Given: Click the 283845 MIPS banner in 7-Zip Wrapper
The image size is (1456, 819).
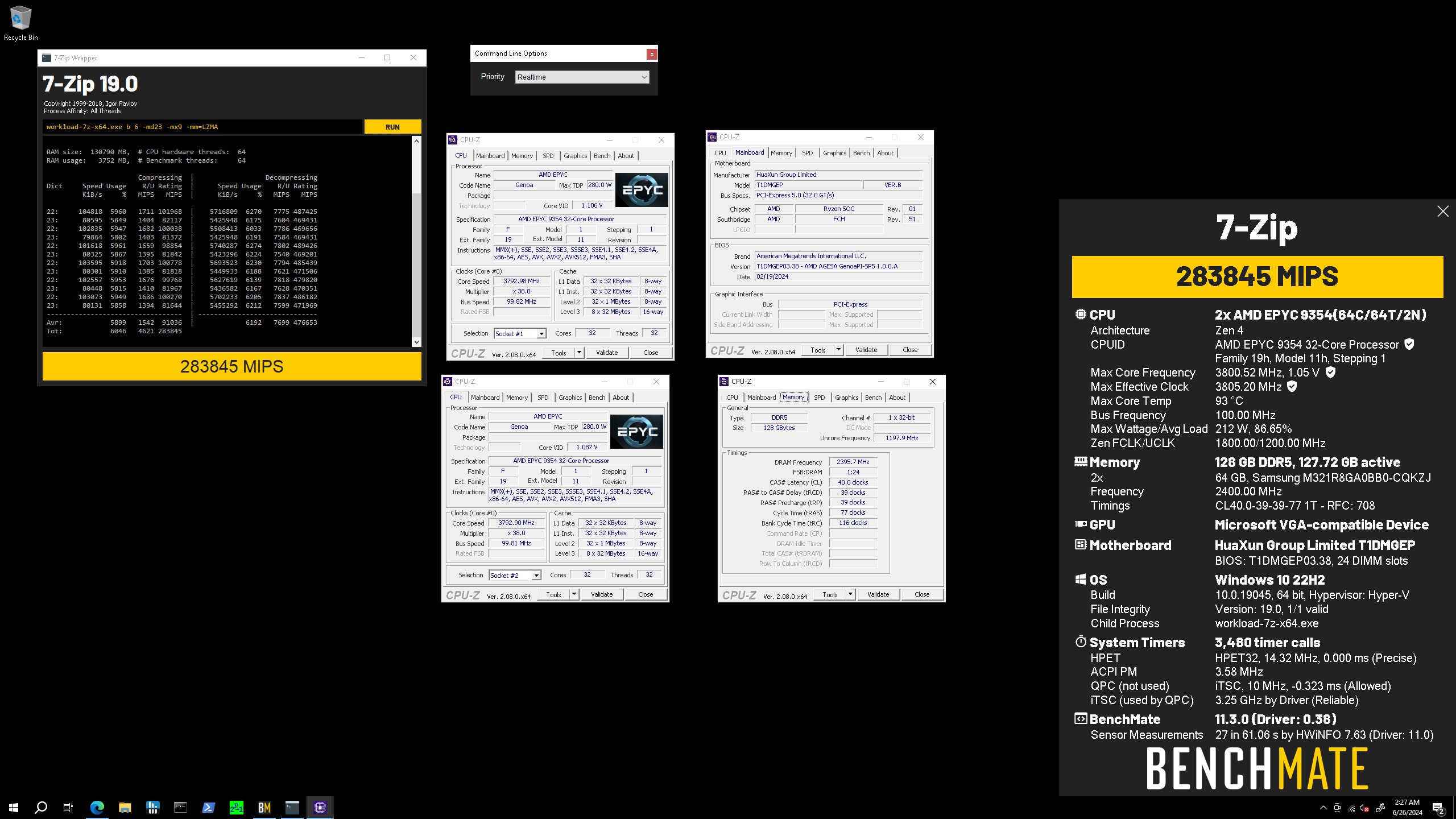Looking at the screenshot, I should [x=232, y=366].
